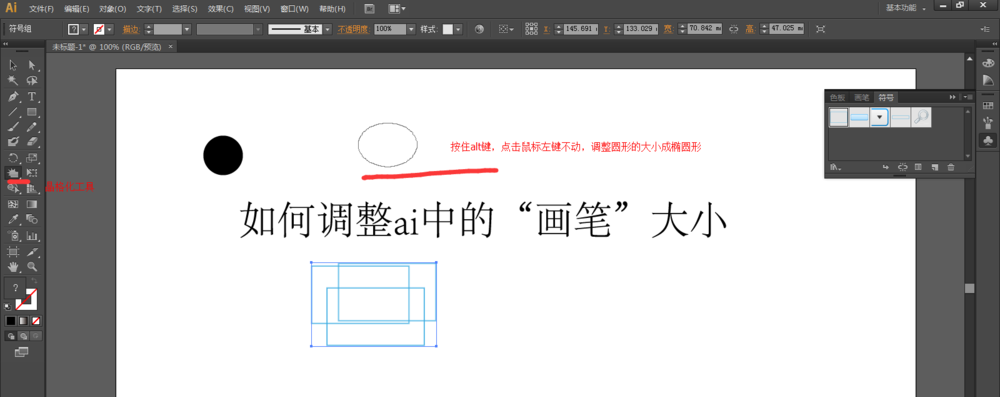The image size is (1000, 397).
Task: Select the Blob Brush tool
Action: 13,141
